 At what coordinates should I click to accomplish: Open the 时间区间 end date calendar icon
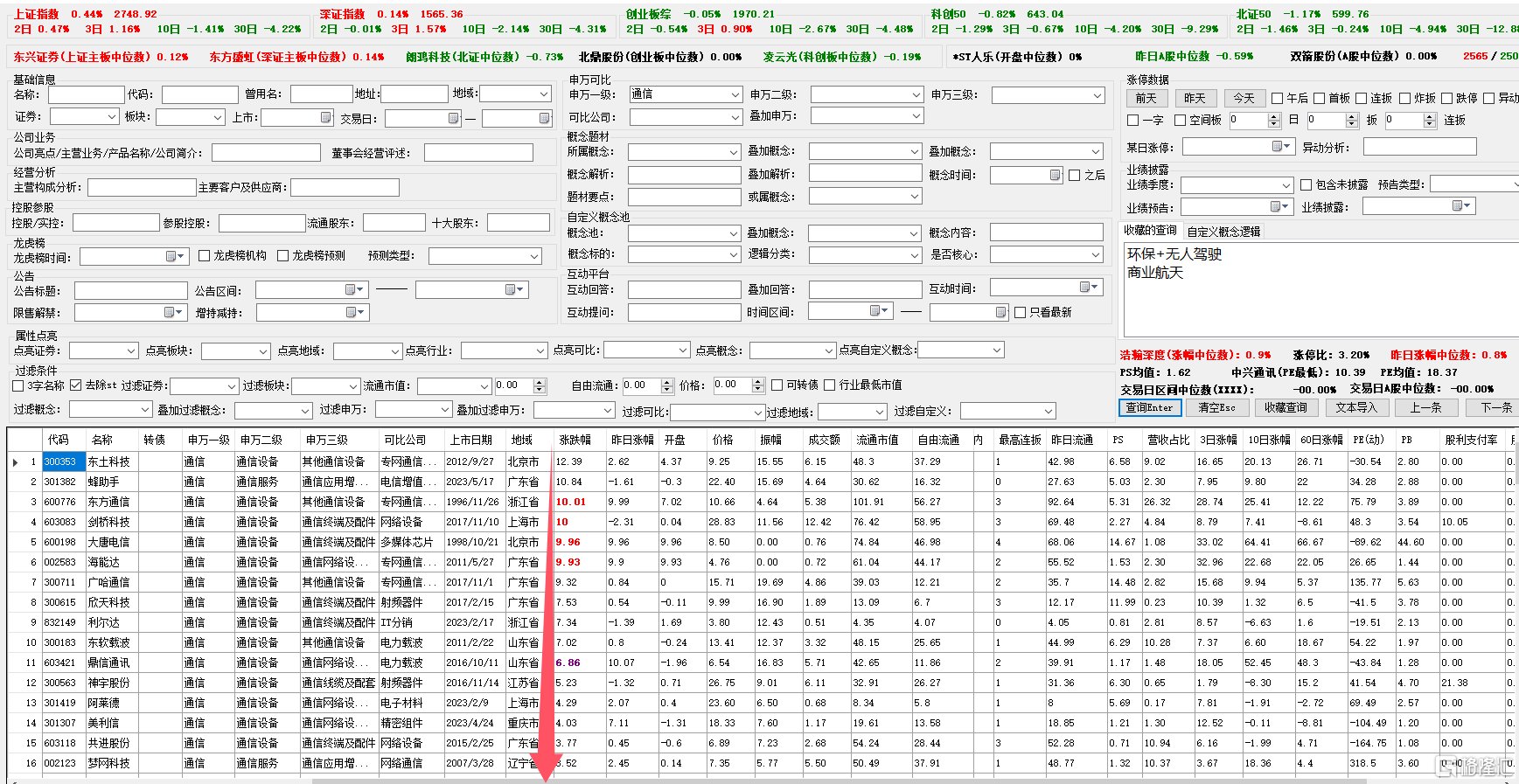click(1001, 312)
